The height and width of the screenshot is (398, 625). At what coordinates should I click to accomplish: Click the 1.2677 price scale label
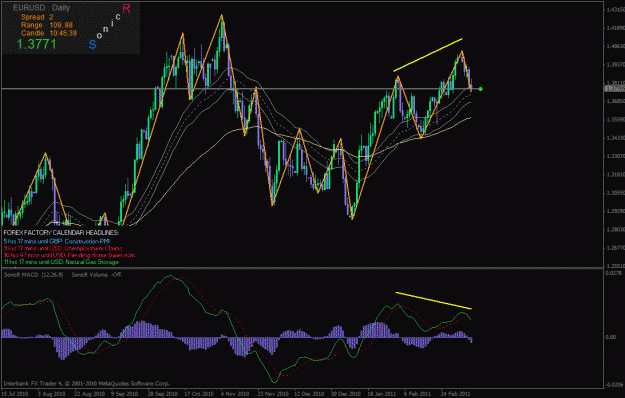[615, 248]
